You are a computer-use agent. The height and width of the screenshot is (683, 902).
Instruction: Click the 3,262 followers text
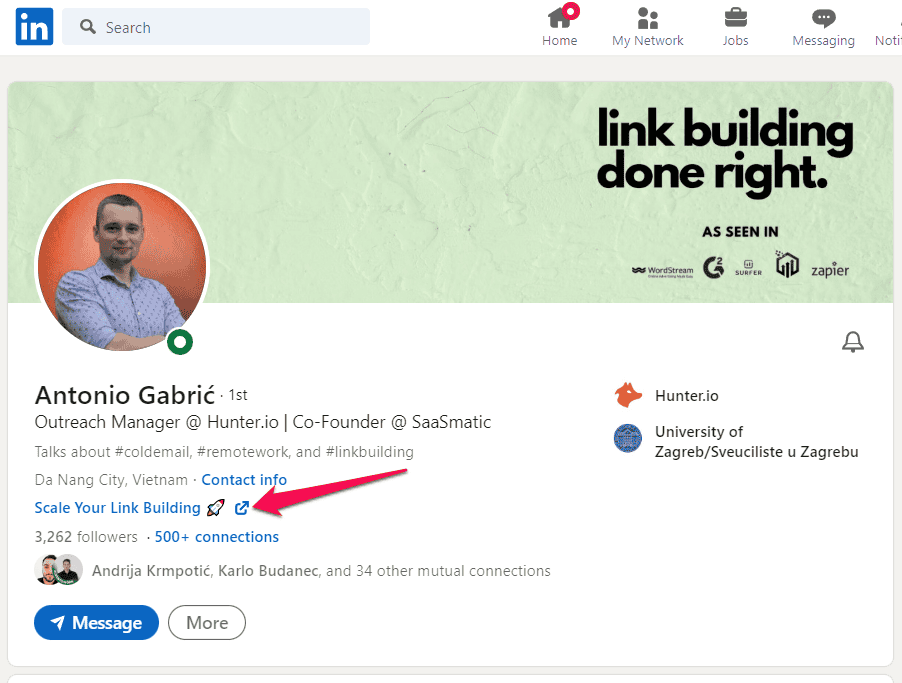(x=86, y=536)
